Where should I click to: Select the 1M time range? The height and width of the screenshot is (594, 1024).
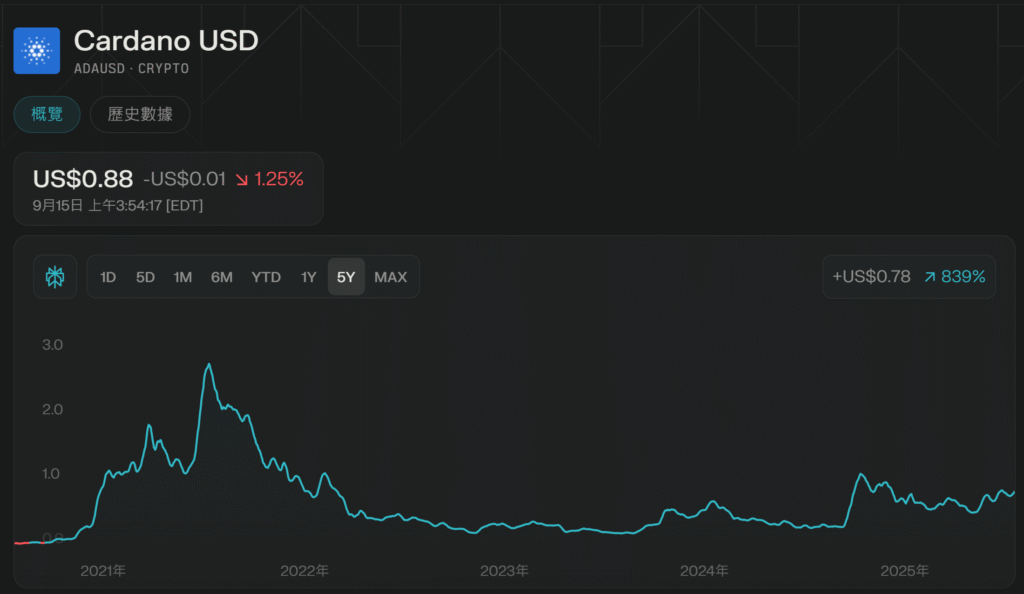[182, 277]
